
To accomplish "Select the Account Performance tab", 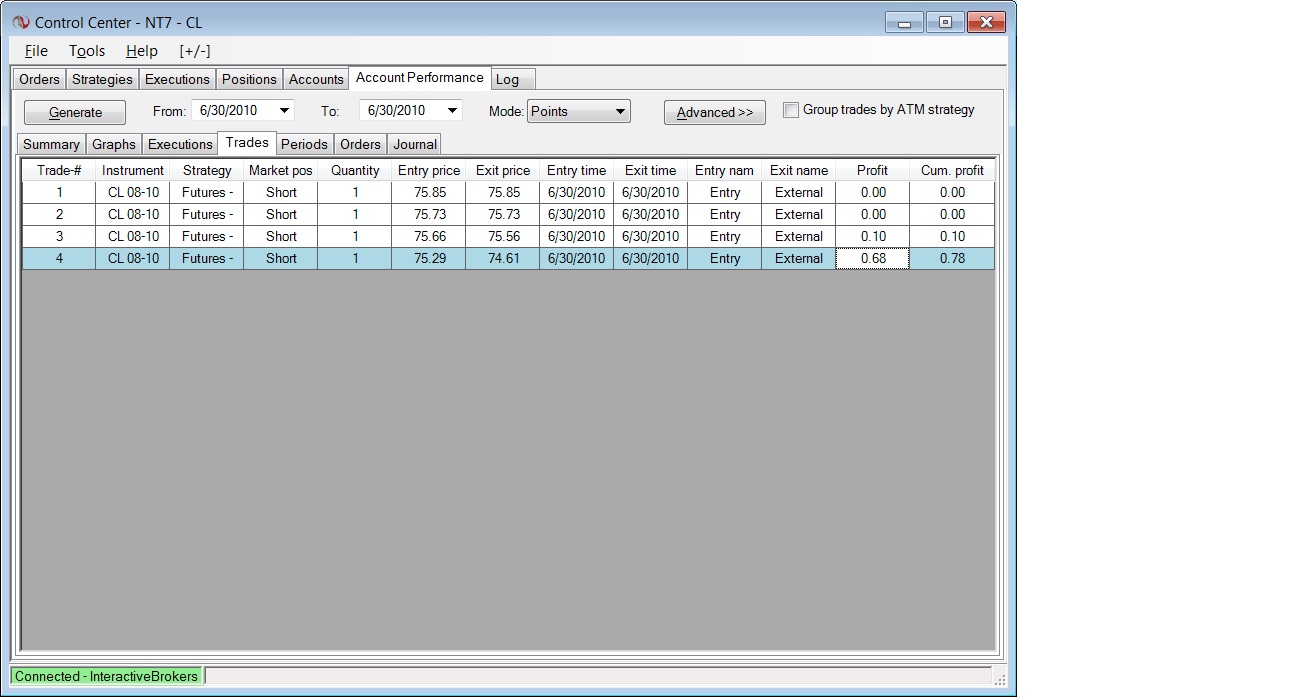I will click(420, 78).
